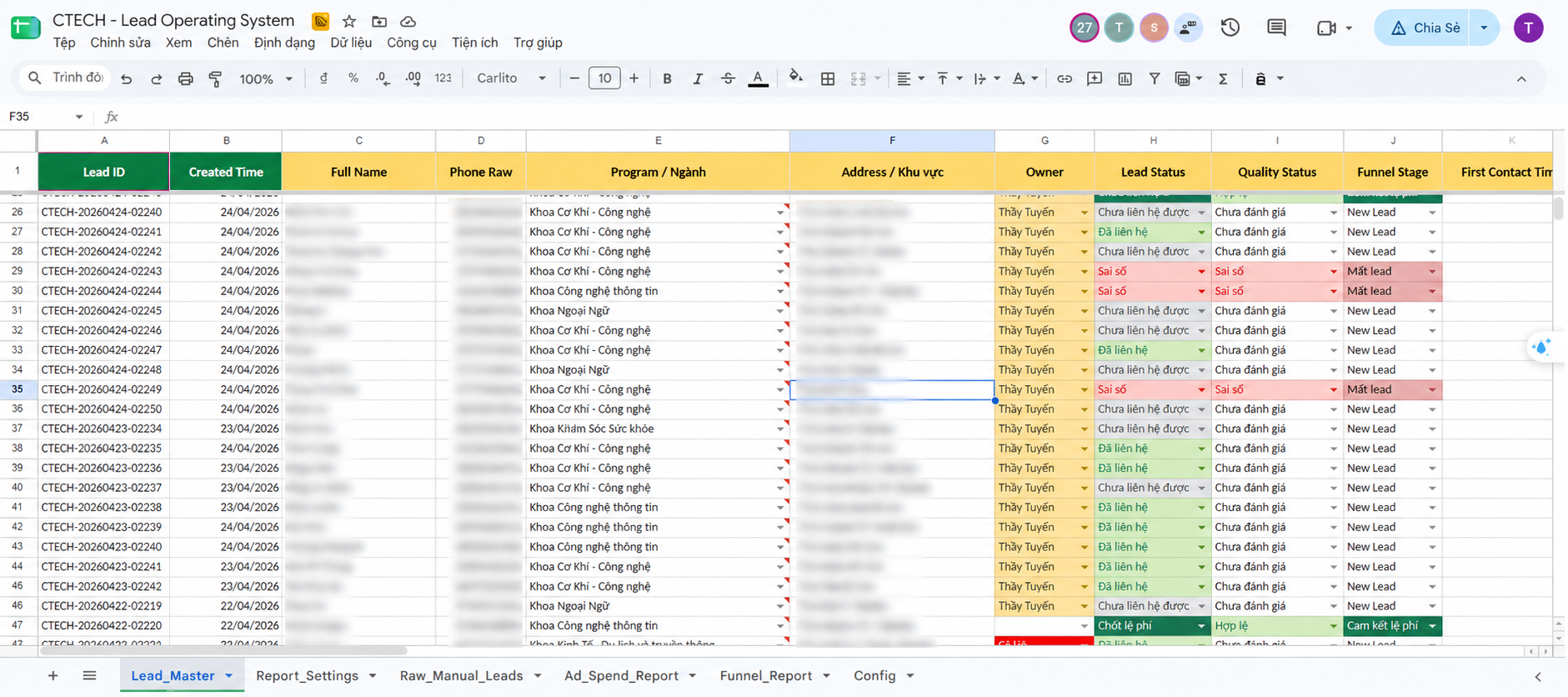Select the Lead ID header cell

tap(104, 172)
